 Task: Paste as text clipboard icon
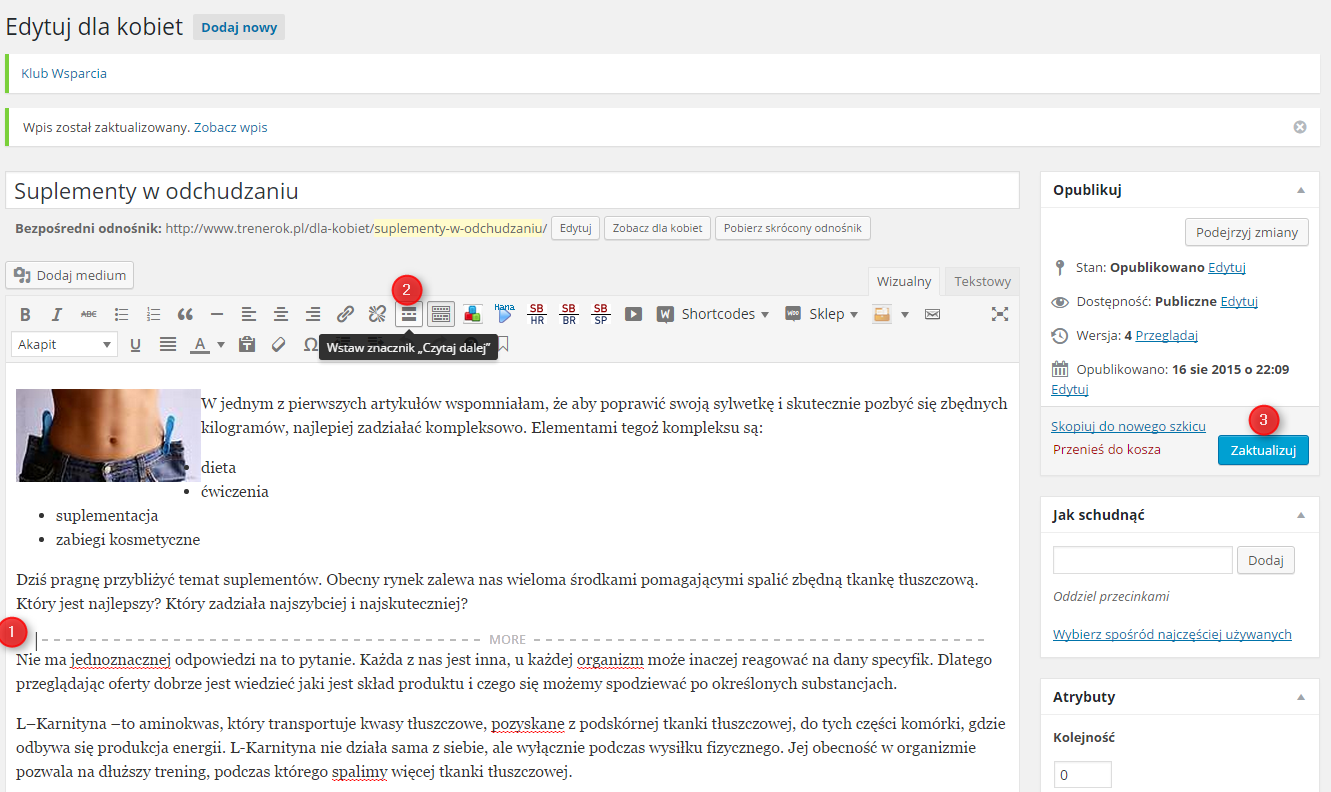(x=247, y=344)
